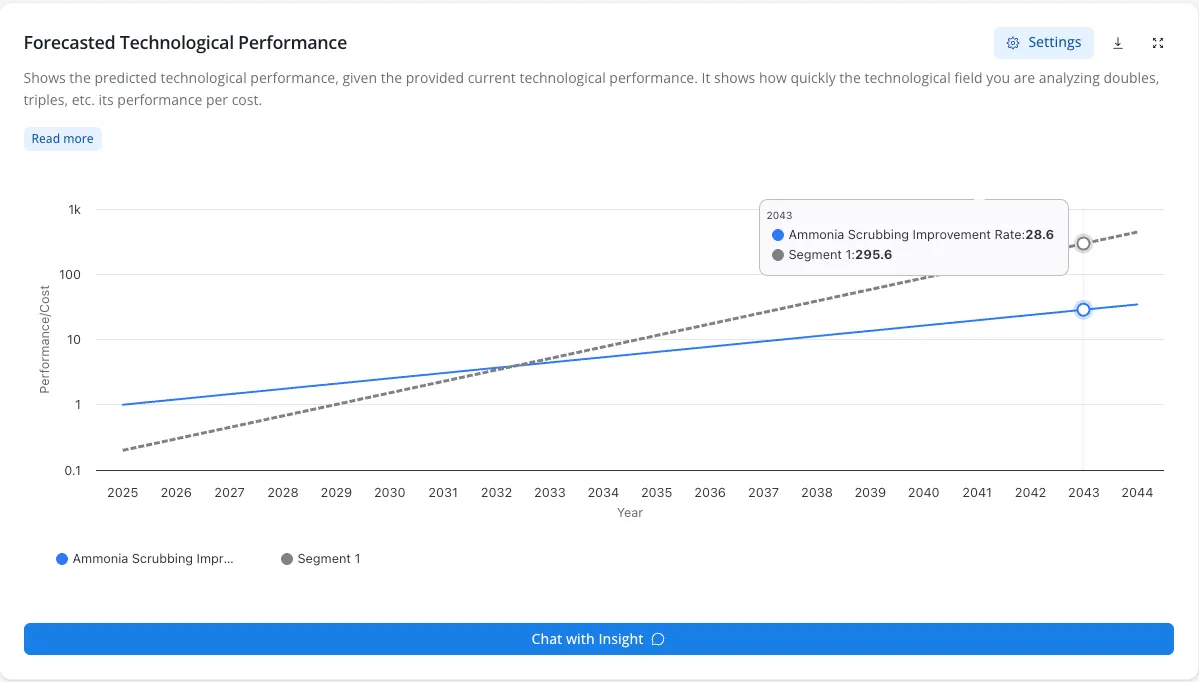
Task: Click the 2035 x-axis label
Action: pyautogui.click(x=656, y=492)
